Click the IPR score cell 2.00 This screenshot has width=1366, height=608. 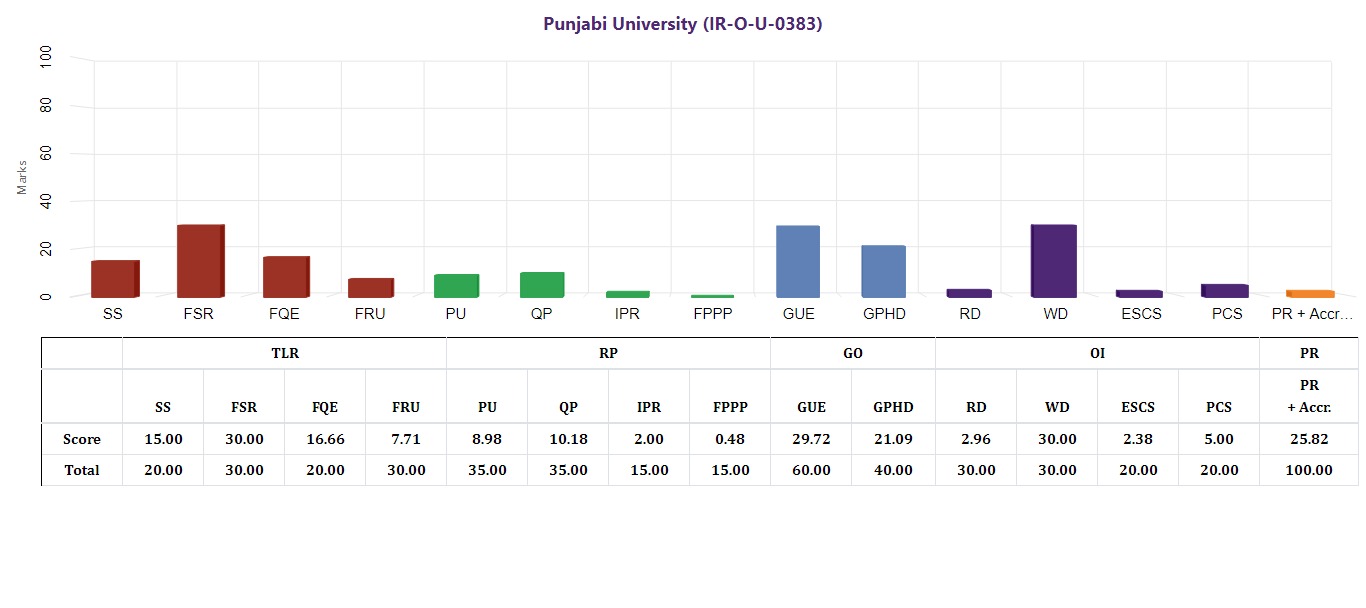[x=649, y=439]
